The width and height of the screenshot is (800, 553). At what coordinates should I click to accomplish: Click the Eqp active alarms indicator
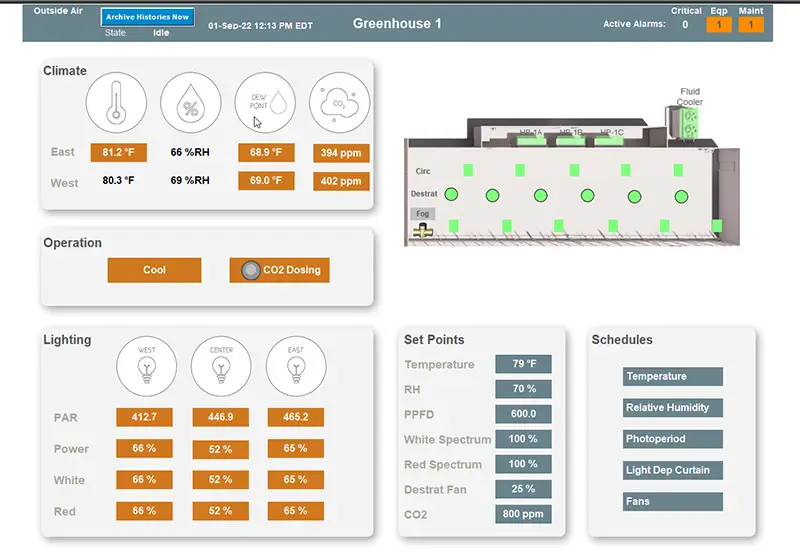(x=719, y=25)
